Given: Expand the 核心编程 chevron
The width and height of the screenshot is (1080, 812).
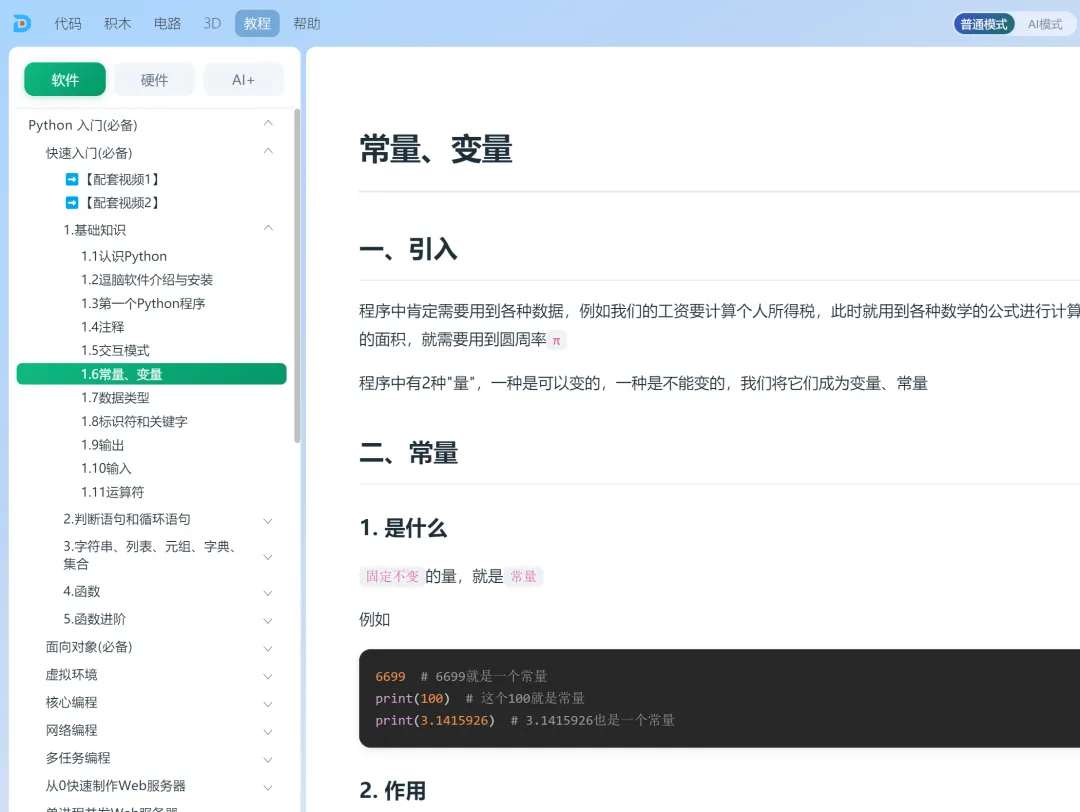Looking at the screenshot, I should click(x=268, y=704).
